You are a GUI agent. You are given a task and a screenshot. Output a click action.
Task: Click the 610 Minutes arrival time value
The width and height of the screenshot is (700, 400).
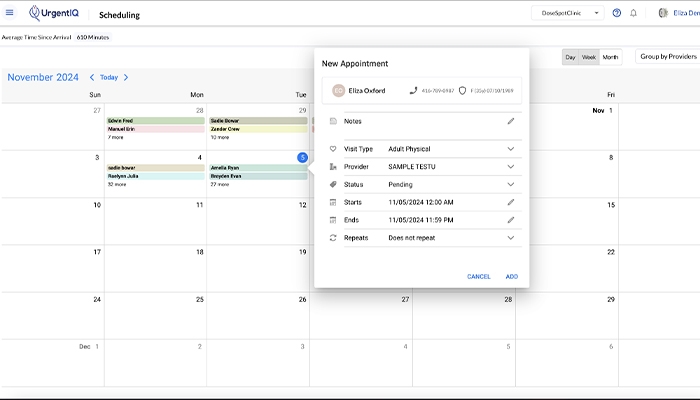click(x=93, y=38)
